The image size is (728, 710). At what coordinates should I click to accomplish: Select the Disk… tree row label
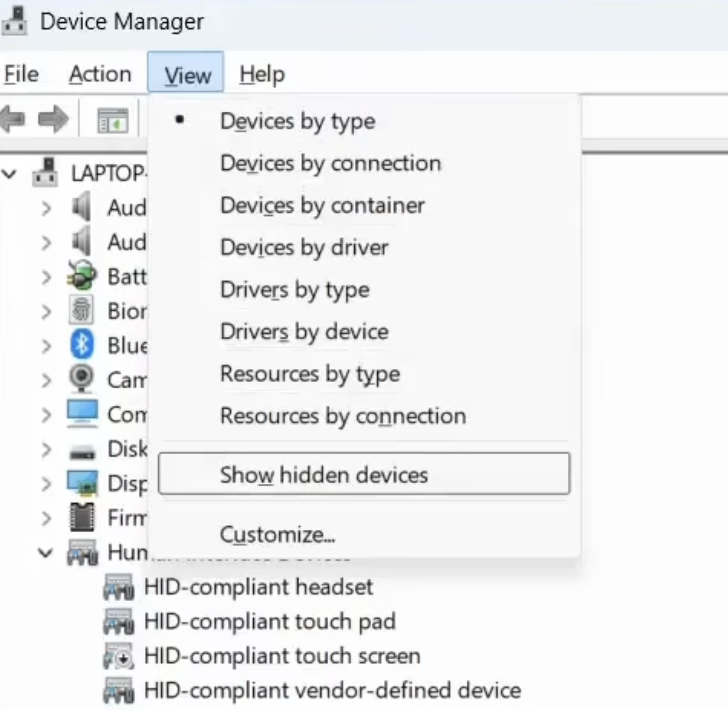(x=127, y=449)
